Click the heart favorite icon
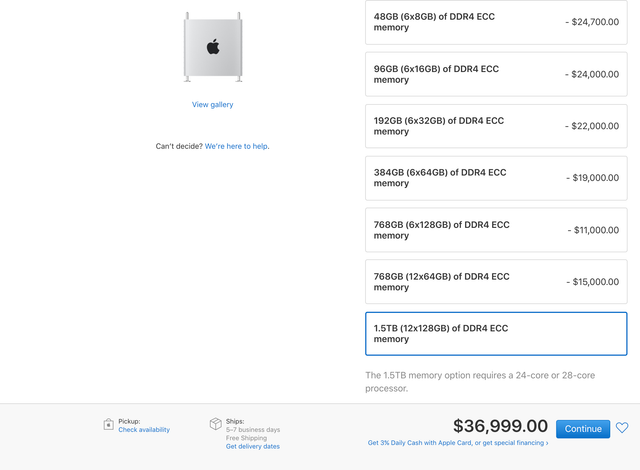 [622, 428]
